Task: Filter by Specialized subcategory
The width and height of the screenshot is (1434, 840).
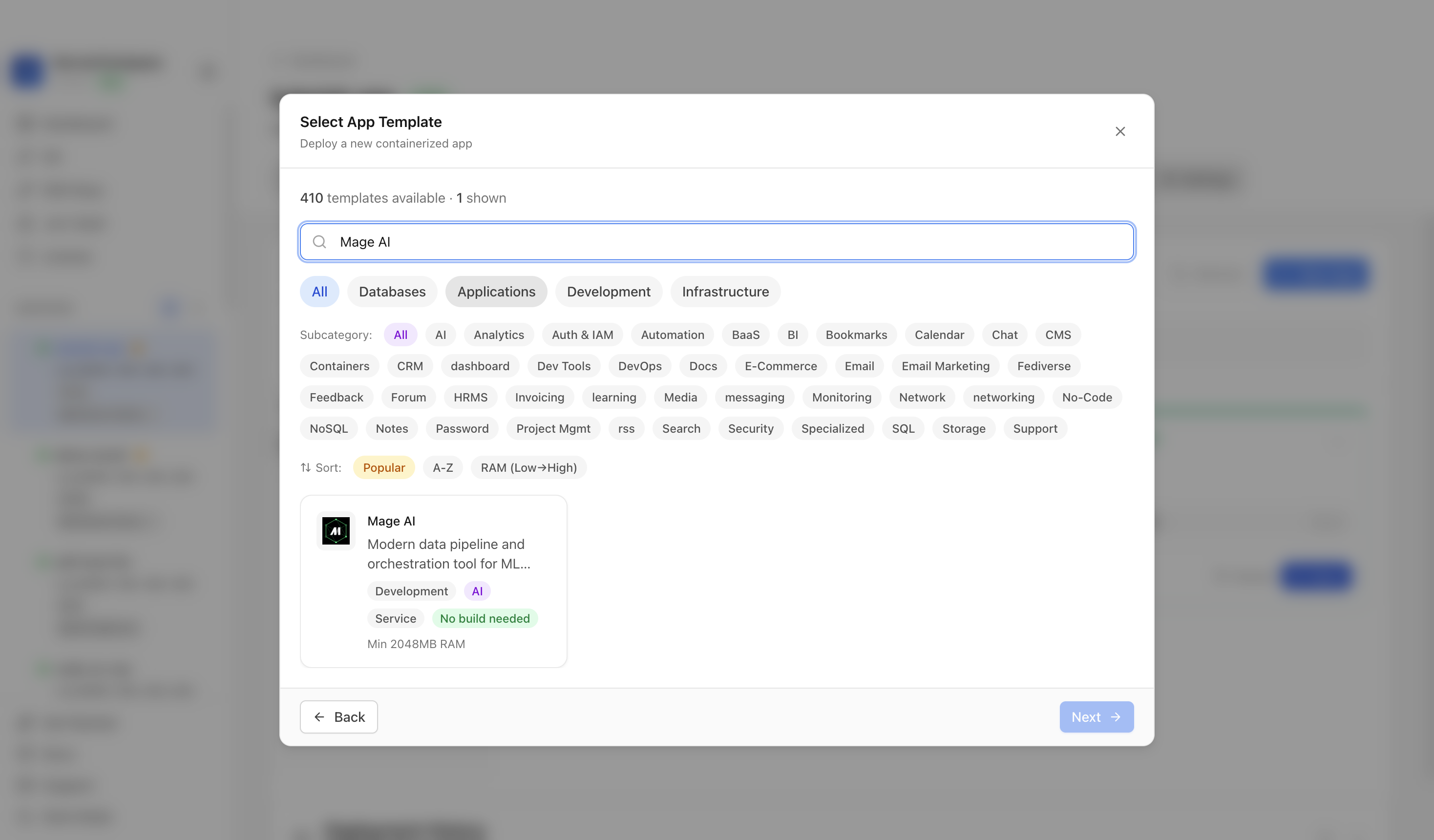Action: coord(833,428)
